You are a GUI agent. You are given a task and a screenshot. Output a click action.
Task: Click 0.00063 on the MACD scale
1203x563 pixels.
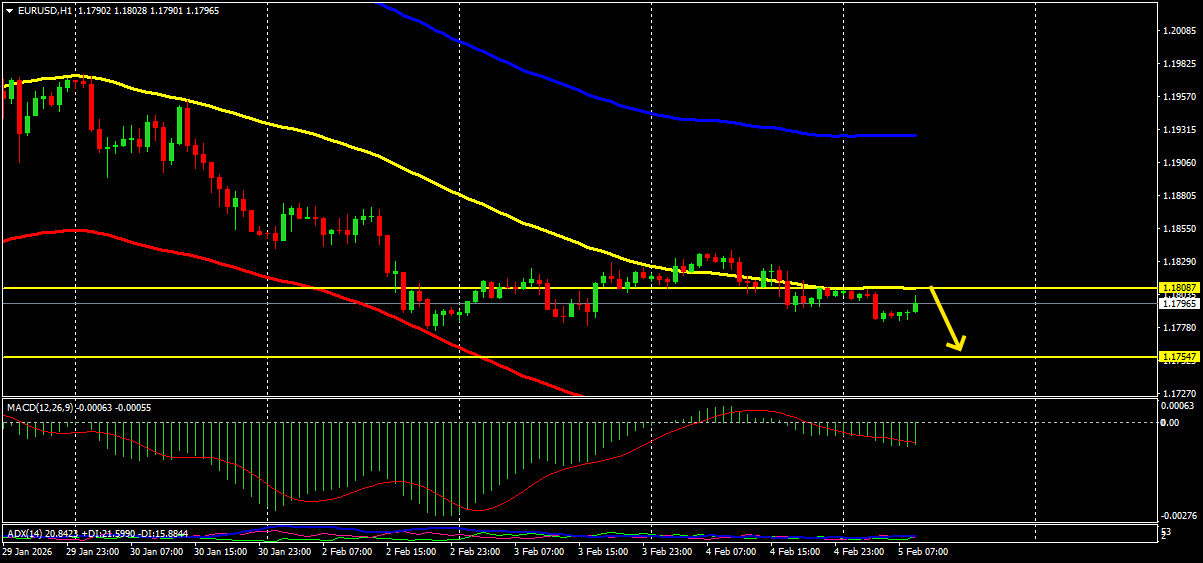pyautogui.click(x=1179, y=405)
